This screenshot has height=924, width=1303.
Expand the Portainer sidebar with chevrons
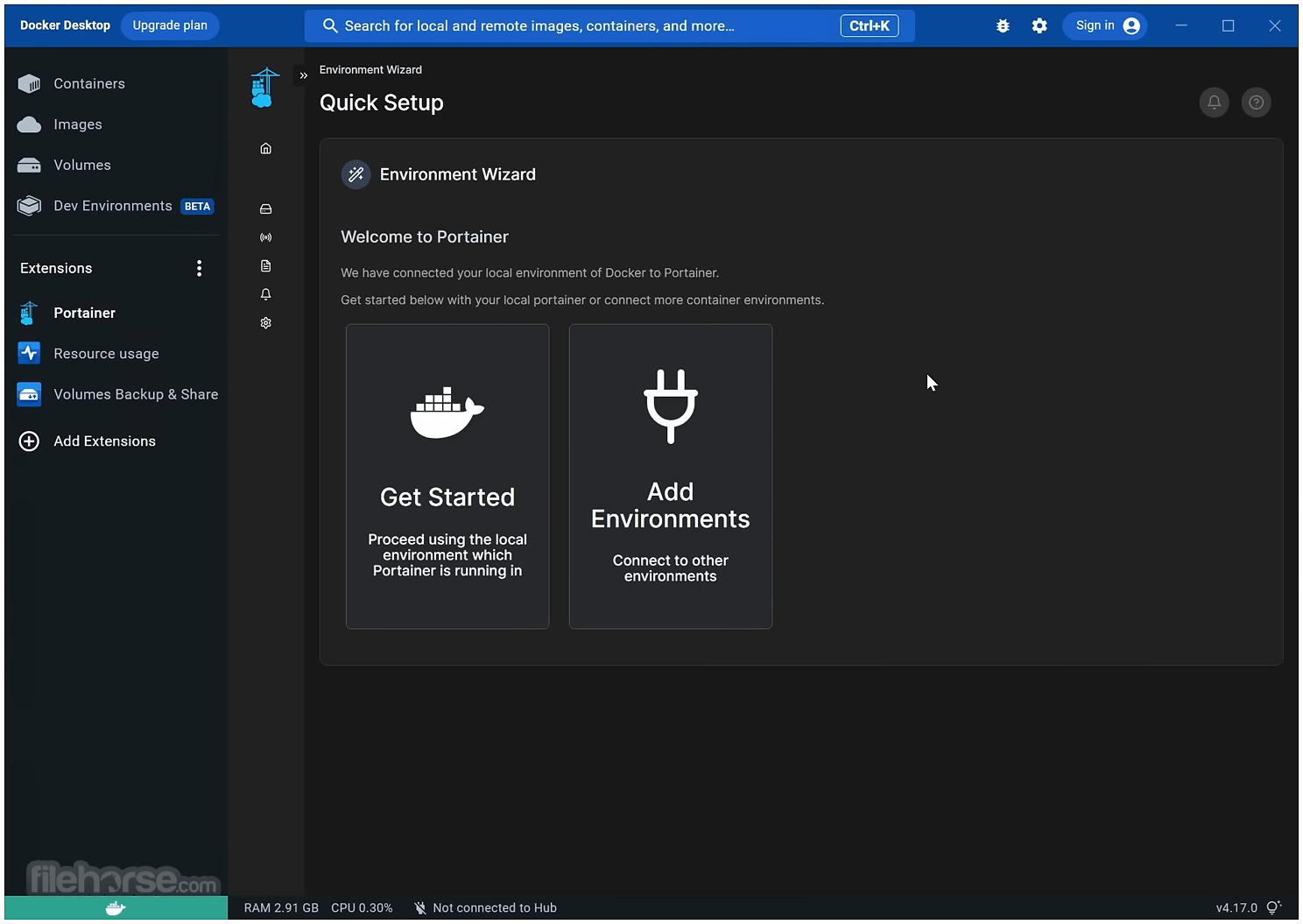tap(304, 75)
